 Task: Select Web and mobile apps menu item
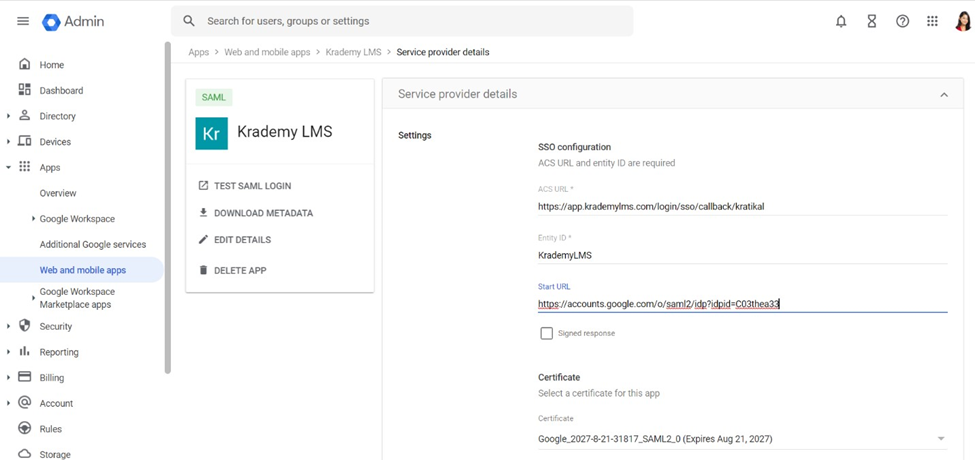[81, 270]
